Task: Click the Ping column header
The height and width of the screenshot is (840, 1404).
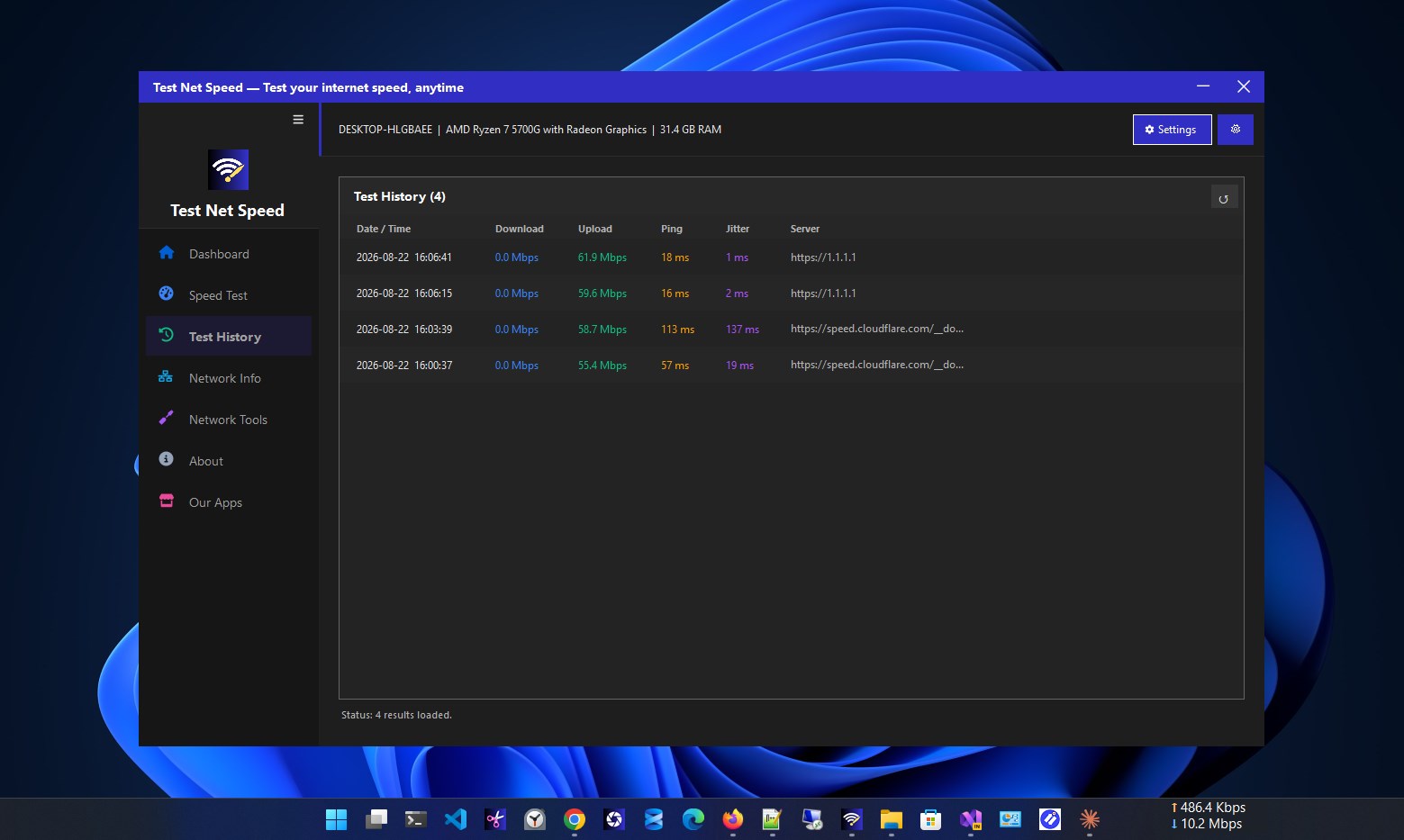Action: pyautogui.click(x=672, y=229)
